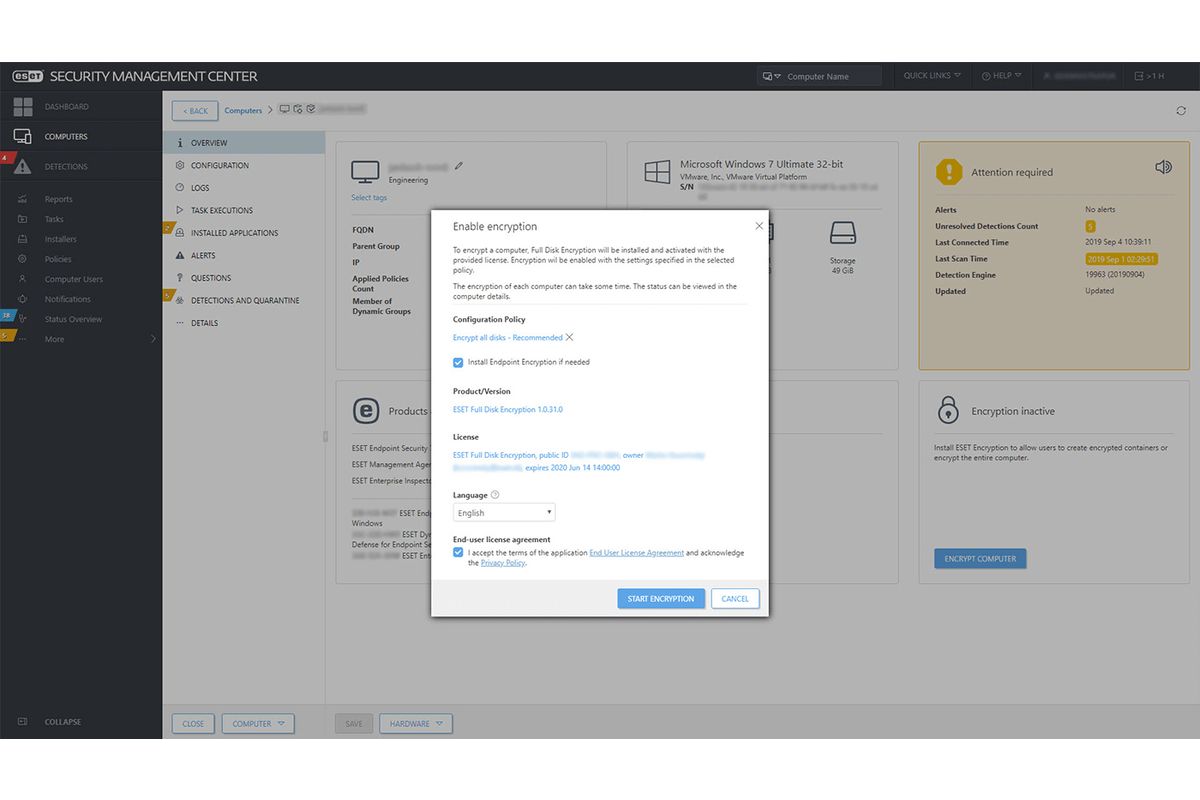Screen dimensions: 1200x800
Task: Click the Encrypt Computer button
Action: point(980,559)
